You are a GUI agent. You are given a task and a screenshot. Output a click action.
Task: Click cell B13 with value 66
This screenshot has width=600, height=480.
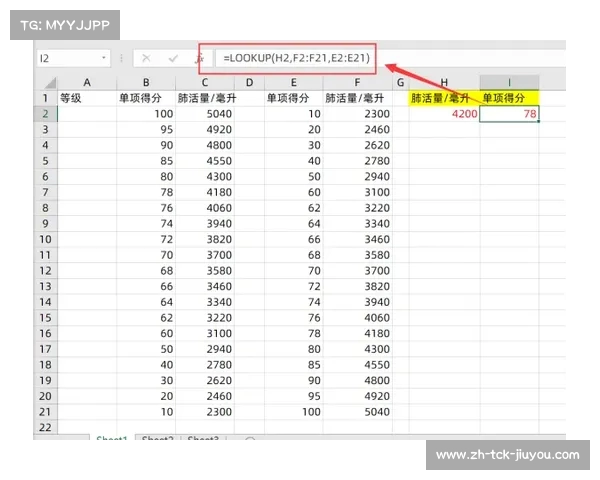pos(146,286)
